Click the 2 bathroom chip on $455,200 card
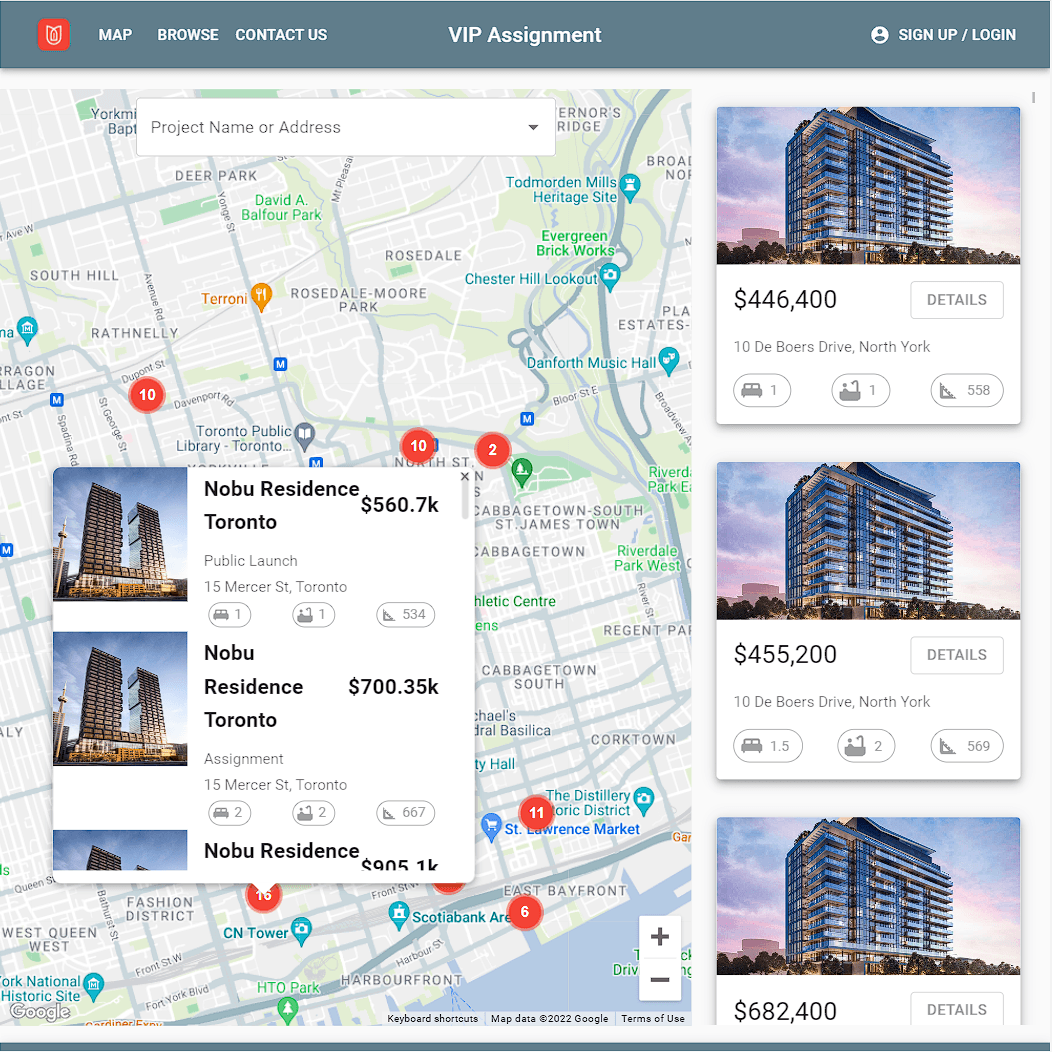The height and width of the screenshot is (1052, 1052). pos(865,746)
